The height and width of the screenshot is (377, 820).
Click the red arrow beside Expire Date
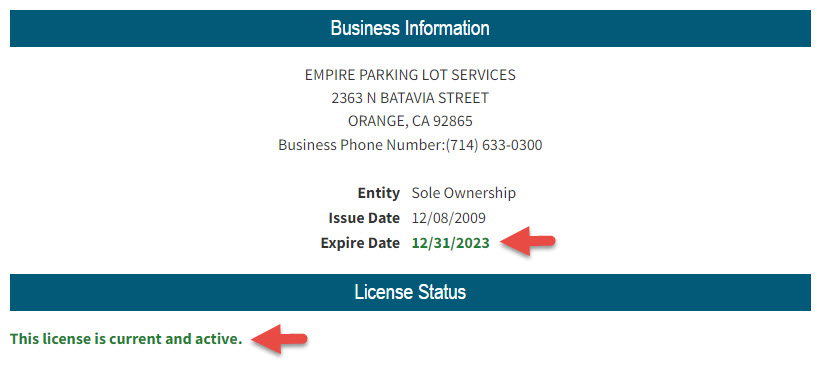pos(528,241)
